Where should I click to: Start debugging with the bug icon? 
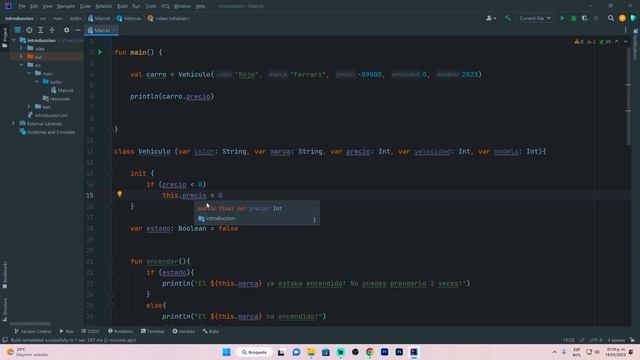[x=573, y=18]
